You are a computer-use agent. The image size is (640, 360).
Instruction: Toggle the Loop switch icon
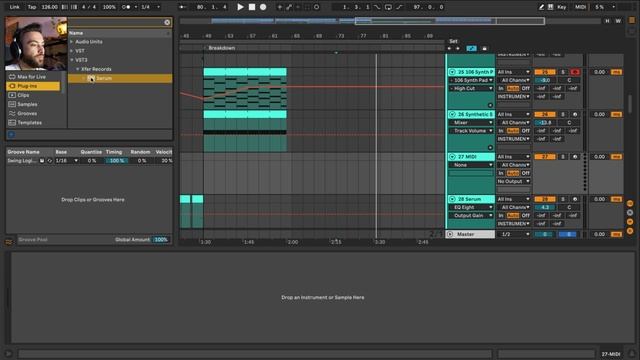tap(388, 7)
